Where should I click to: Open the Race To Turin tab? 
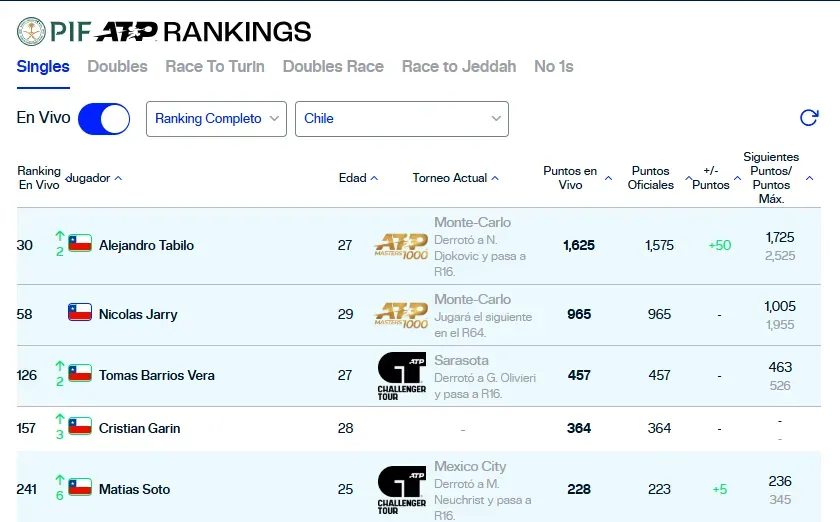coord(215,66)
